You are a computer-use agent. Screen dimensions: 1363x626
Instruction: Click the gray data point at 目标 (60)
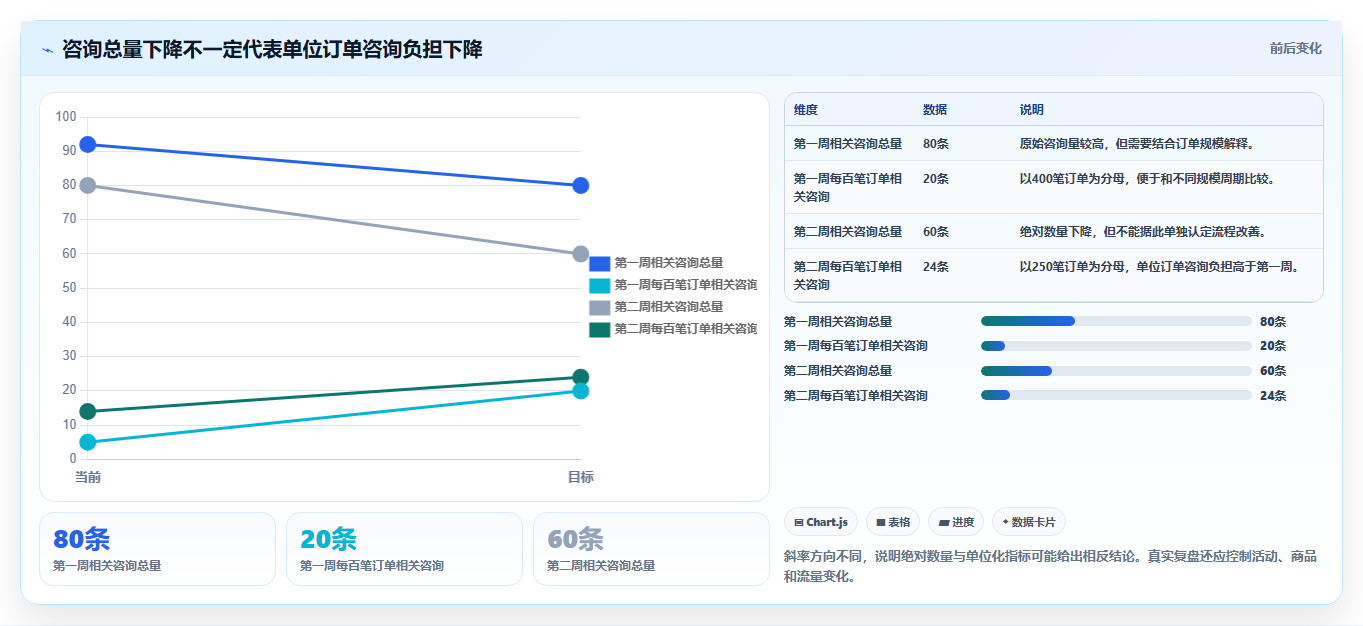pyautogui.click(x=581, y=254)
